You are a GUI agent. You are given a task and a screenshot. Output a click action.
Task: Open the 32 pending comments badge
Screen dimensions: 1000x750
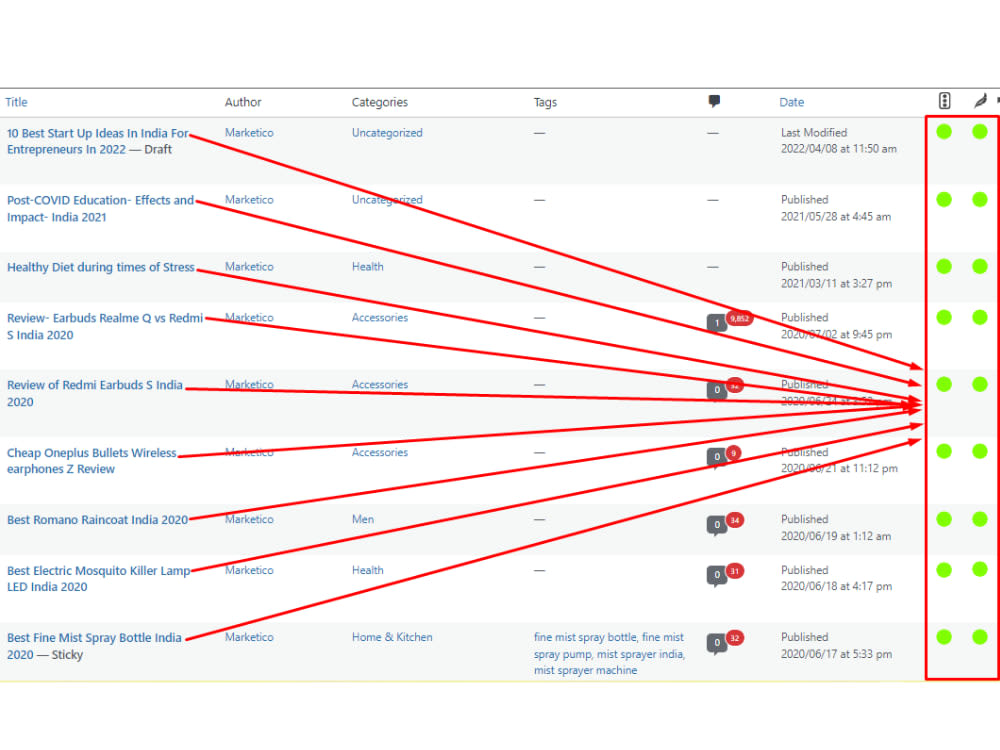(x=735, y=638)
